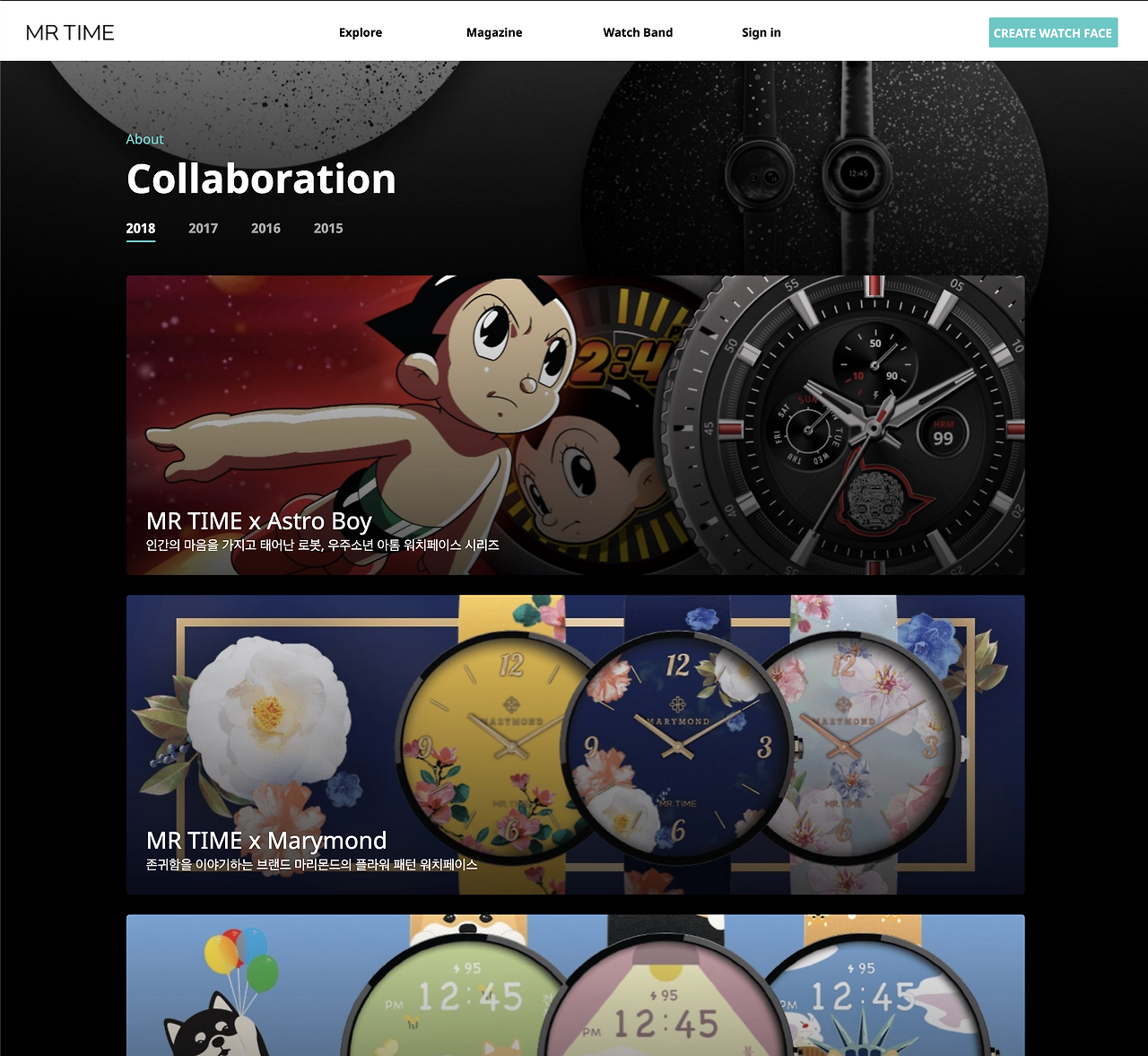Click the CREATE WATCH FACE button
The width and height of the screenshot is (1148, 1056).
coord(1053,32)
